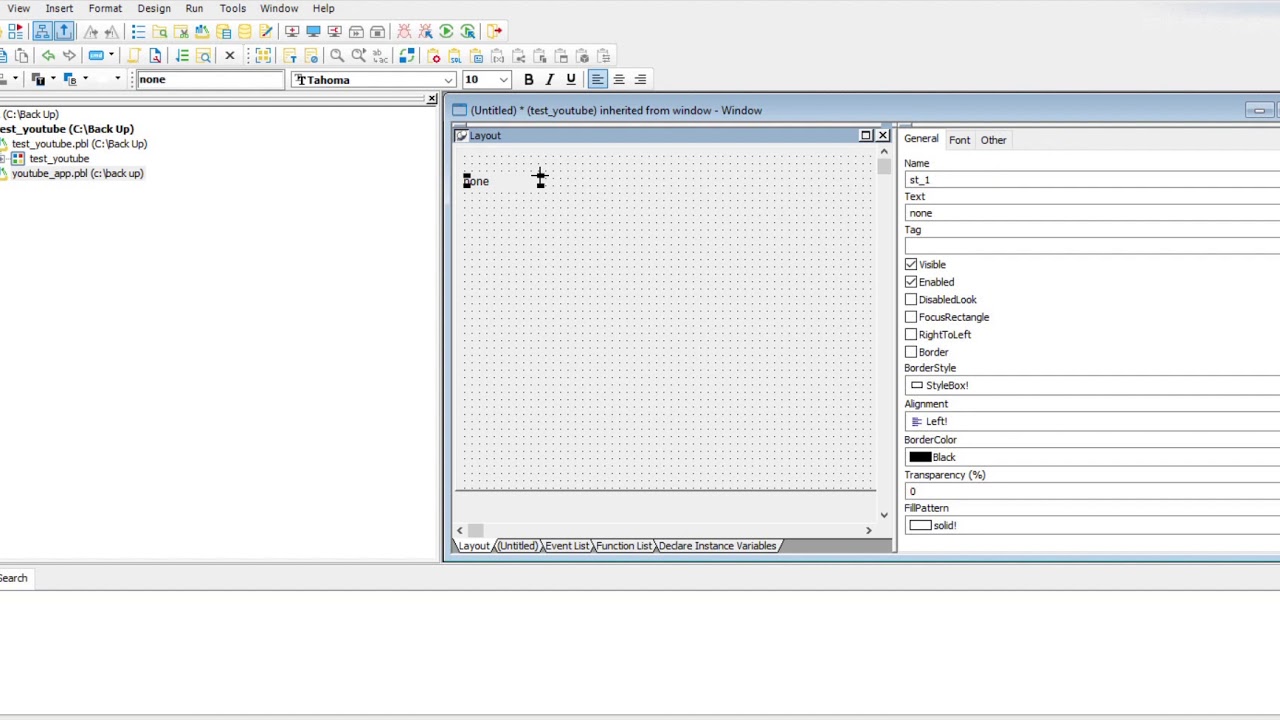Click the Tab Order icon
Screen dimensions: 1280x720
click(x=182, y=56)
